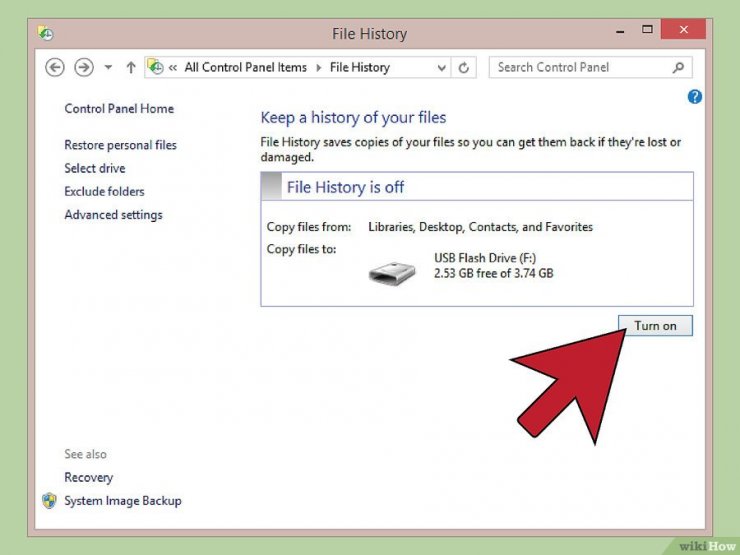Open the Select drive link

(95, 168)
